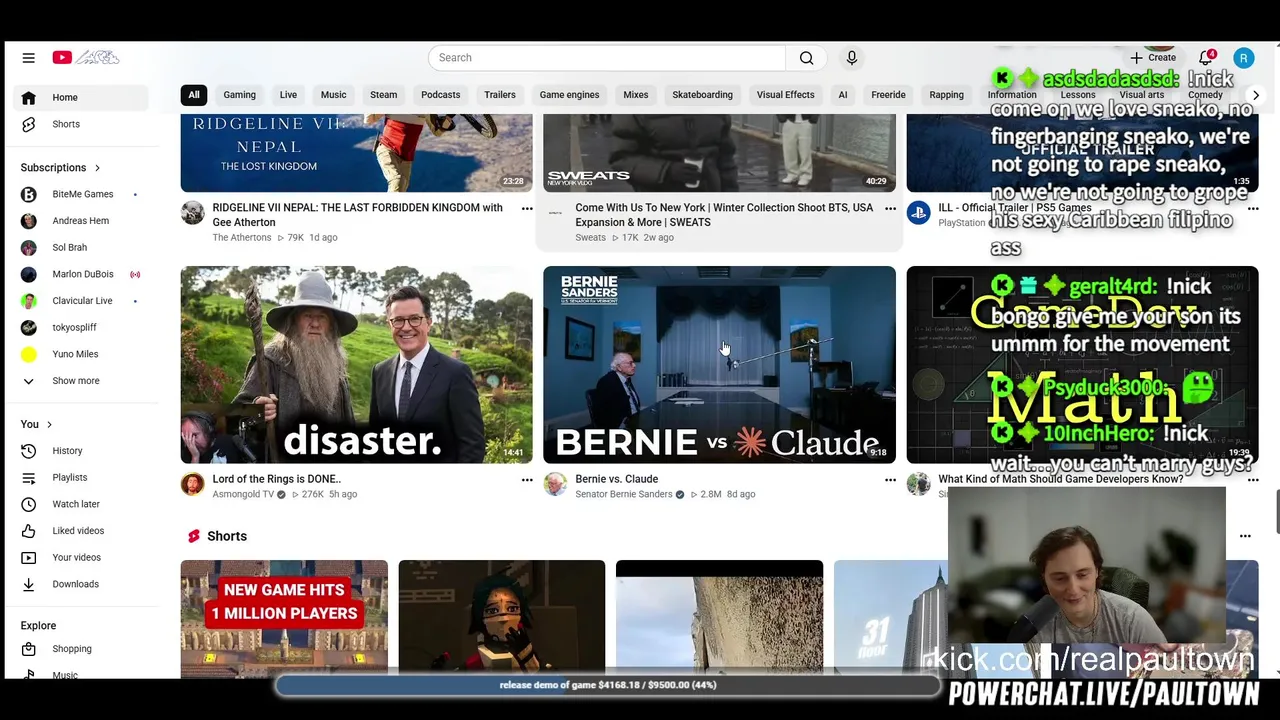Select the Rapping filter chip
Image resolution: width=1280 pixels, height=720 pixels.
click(x=946, y=95)
